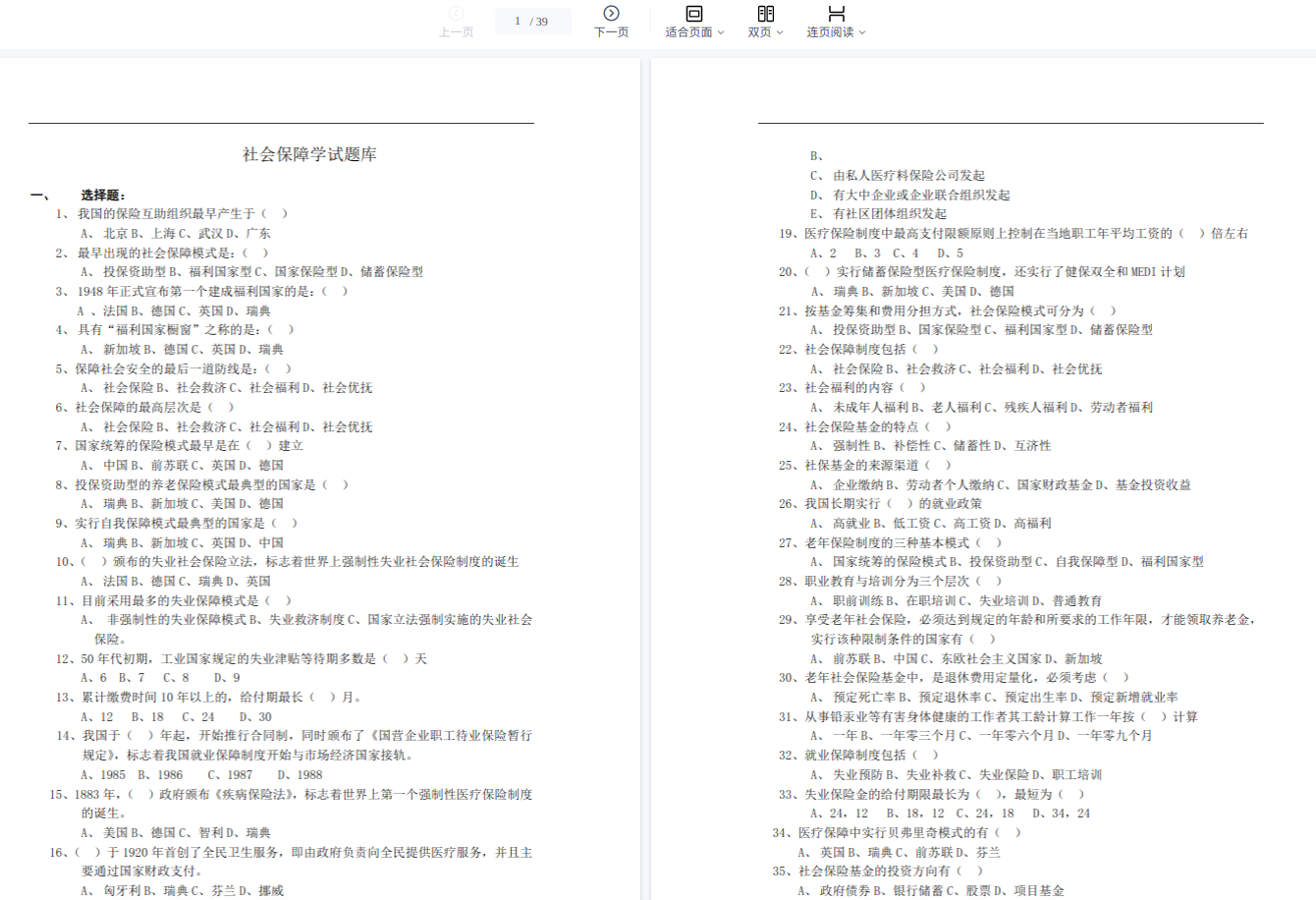Click the double page (双页) layout icon

[765, 14]
